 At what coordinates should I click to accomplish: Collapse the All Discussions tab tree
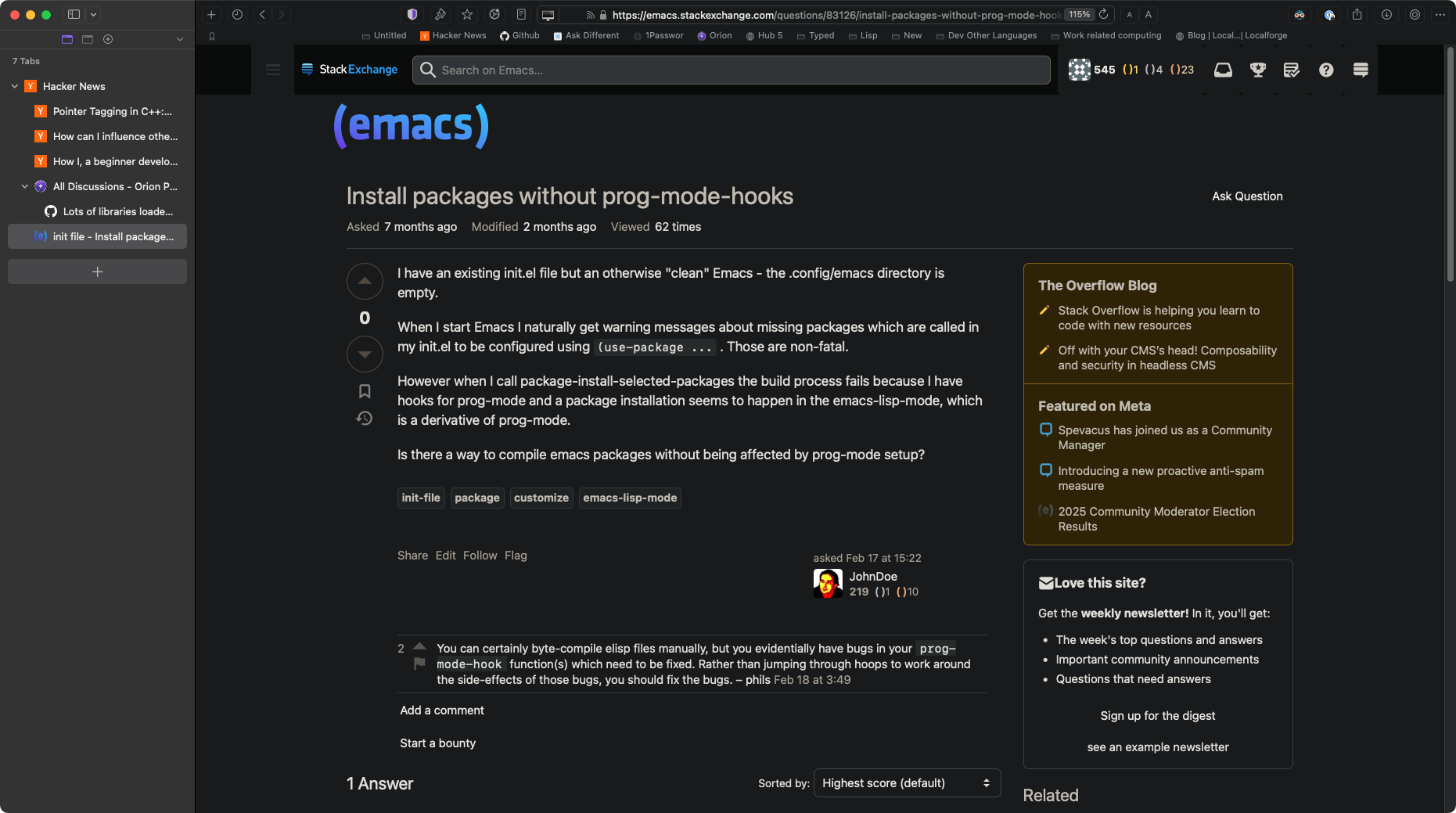point(25,186)
